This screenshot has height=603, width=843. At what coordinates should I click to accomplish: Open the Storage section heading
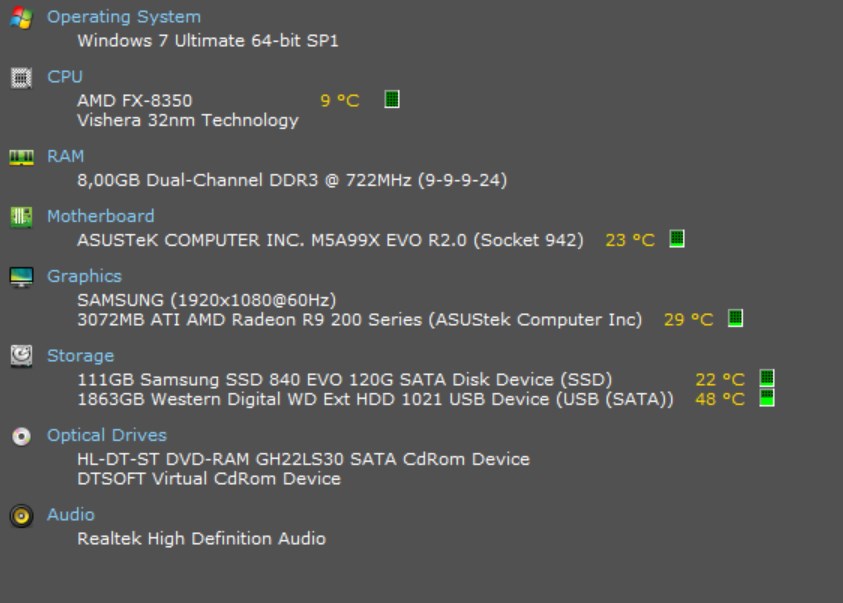click(x=81, y=356)
